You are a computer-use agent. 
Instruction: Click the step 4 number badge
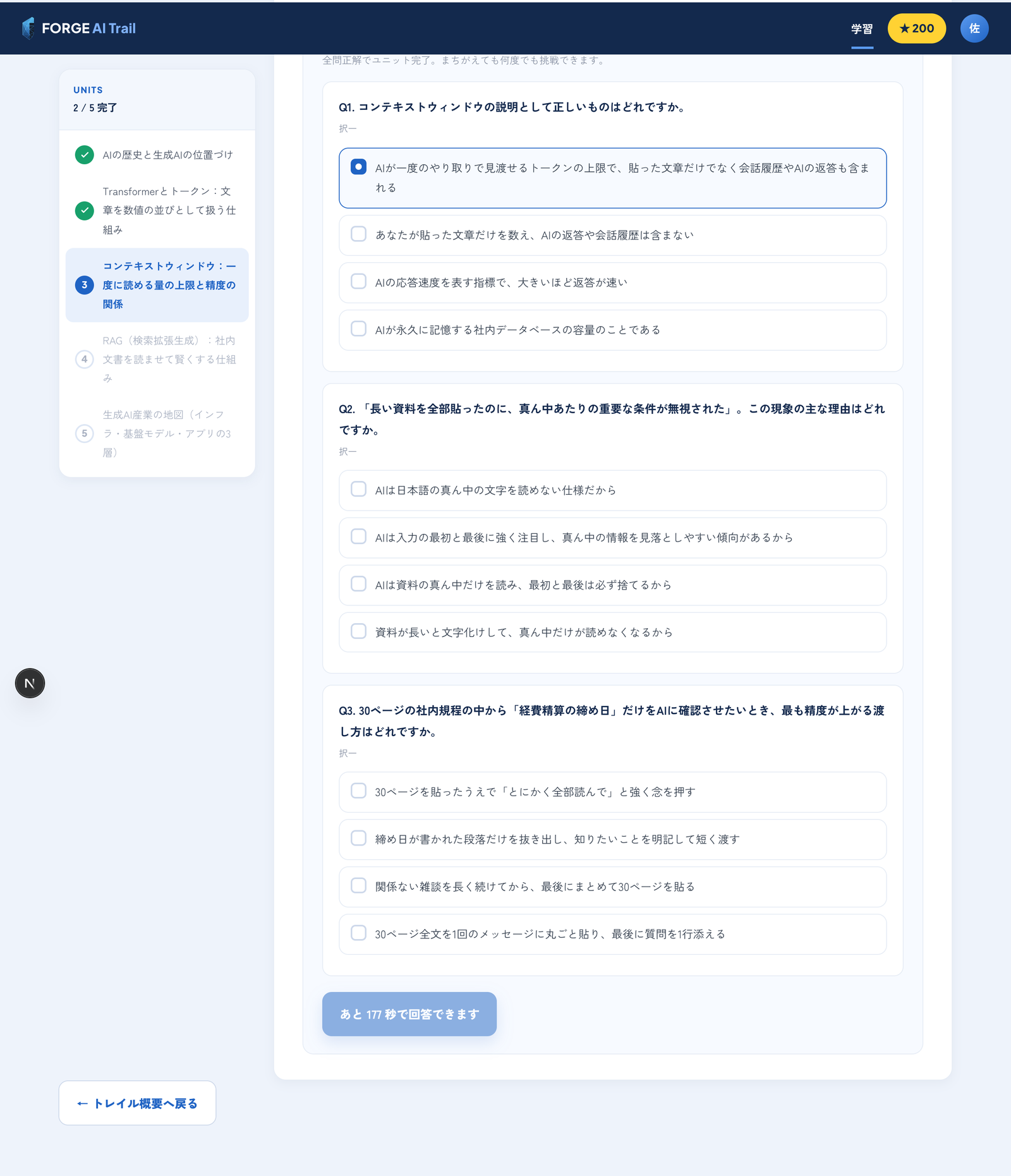(85, 359)
